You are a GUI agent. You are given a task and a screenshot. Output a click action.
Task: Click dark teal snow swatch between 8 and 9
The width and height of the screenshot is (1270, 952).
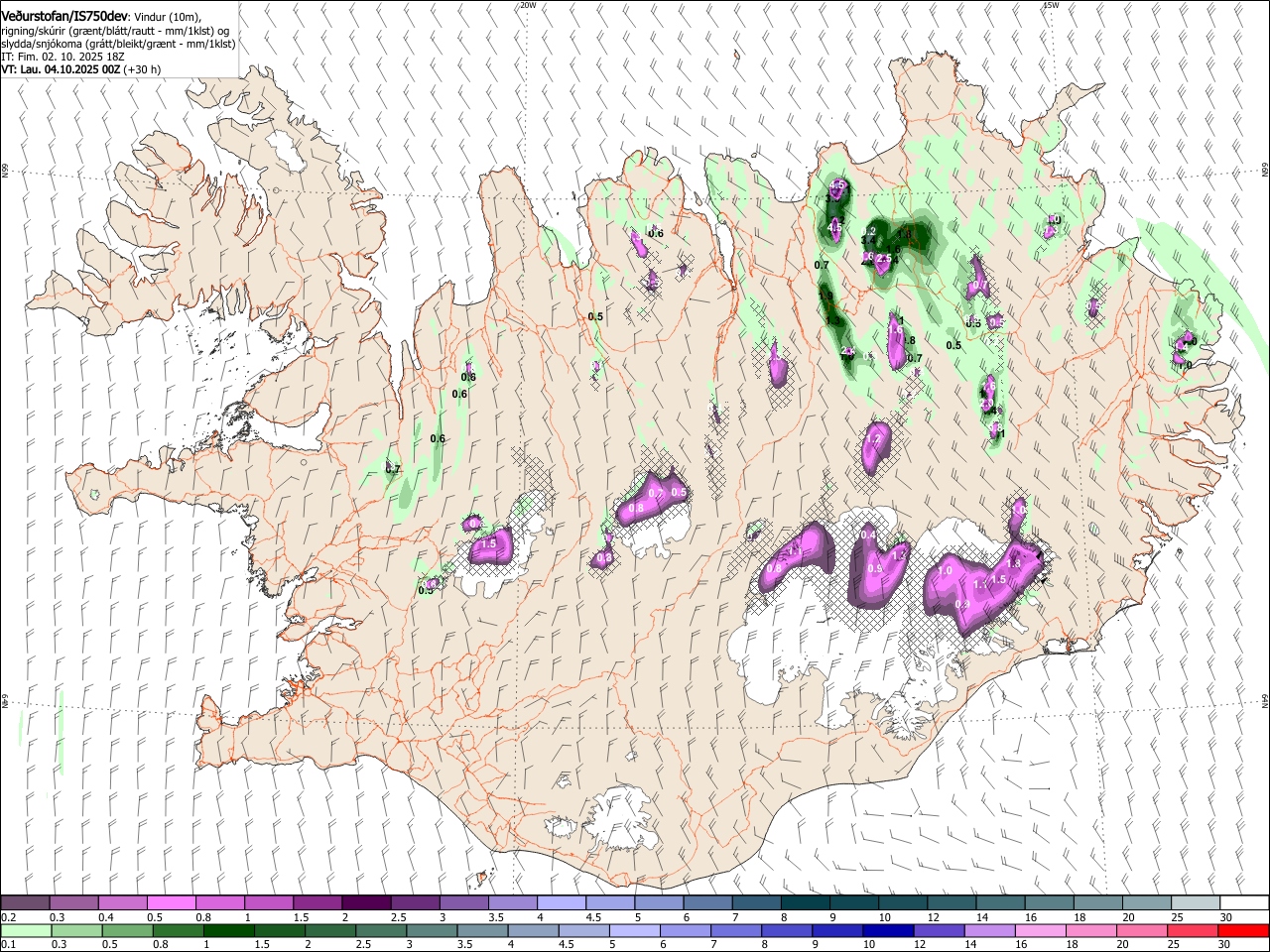click(805, 902)
